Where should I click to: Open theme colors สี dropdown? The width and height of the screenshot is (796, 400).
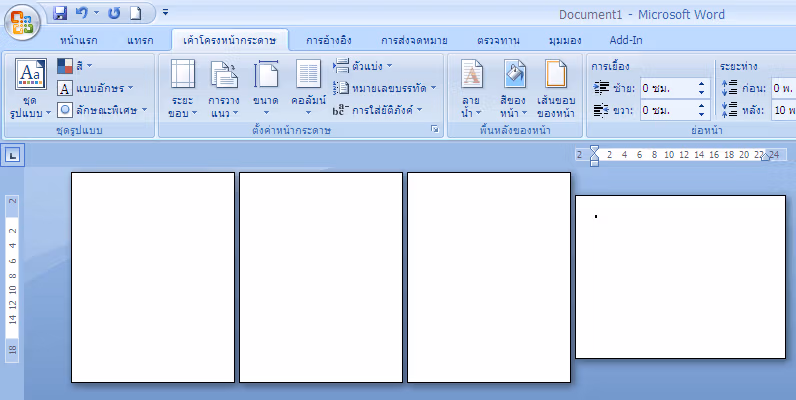click(75, 65)
